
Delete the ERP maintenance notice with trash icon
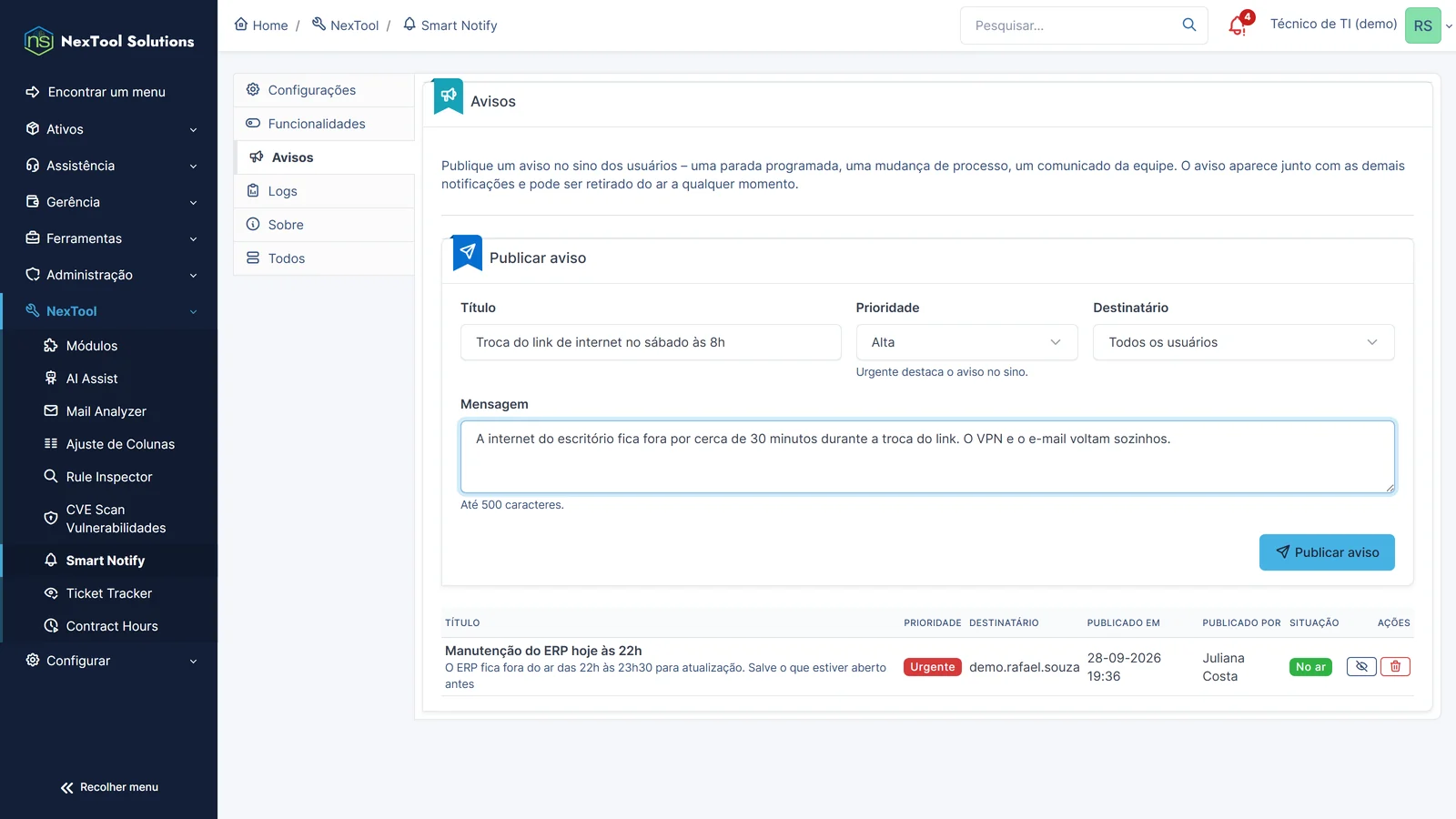1395,667
